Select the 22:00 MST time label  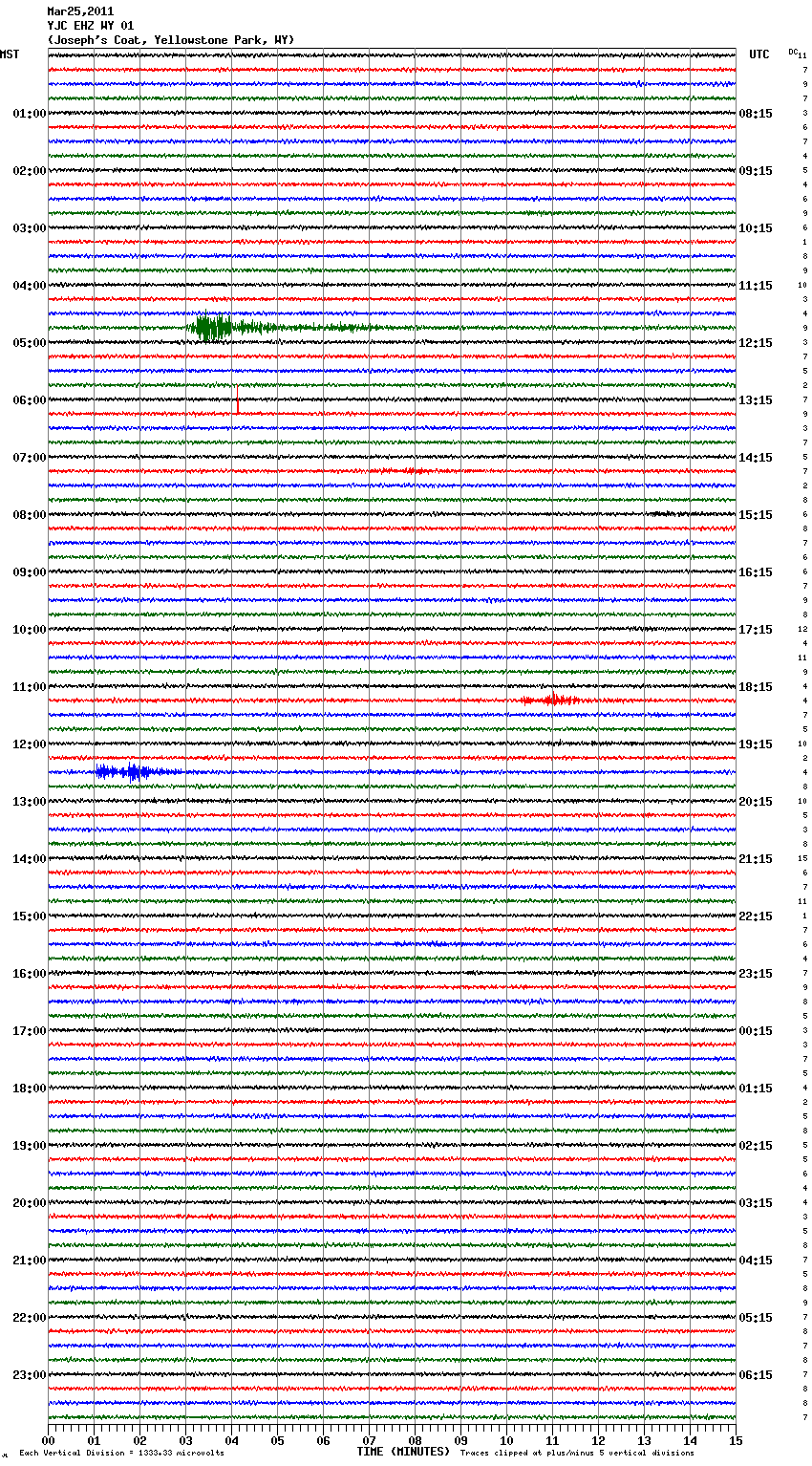click(x=30, y=1318)
